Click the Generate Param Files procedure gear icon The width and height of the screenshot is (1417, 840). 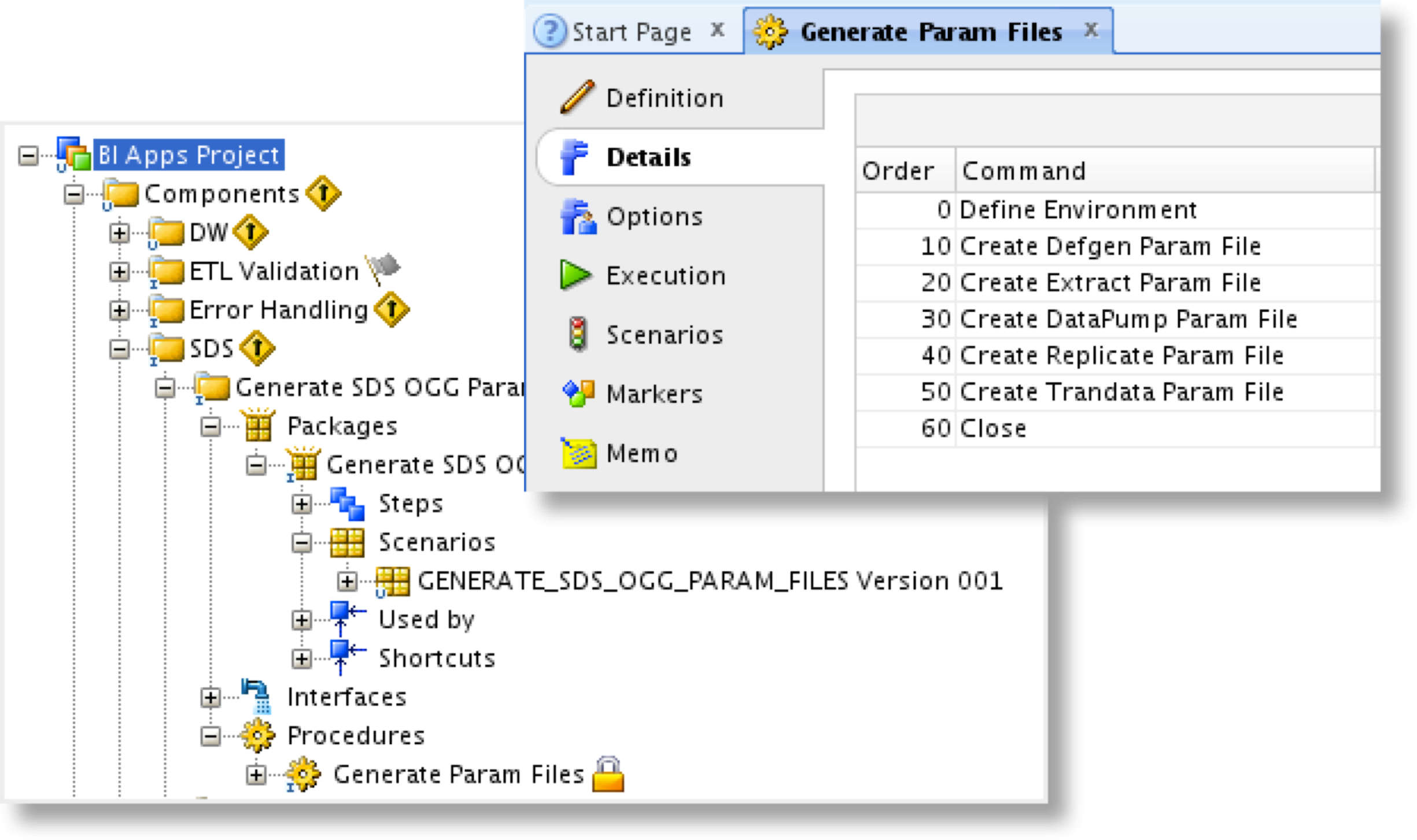303,774
